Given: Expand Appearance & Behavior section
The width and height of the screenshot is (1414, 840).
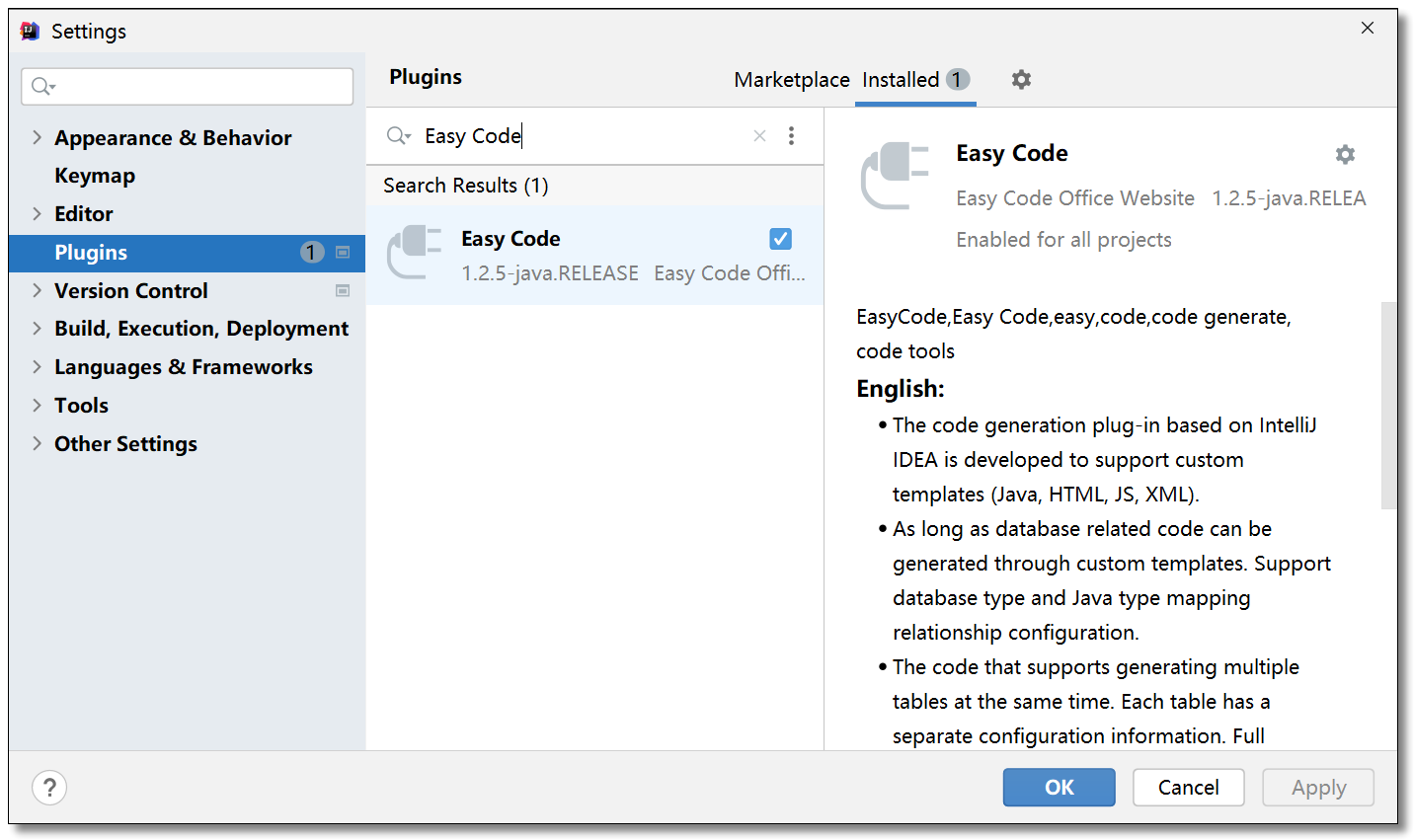Looking at the screenshot, I should [x=37, y=137].
